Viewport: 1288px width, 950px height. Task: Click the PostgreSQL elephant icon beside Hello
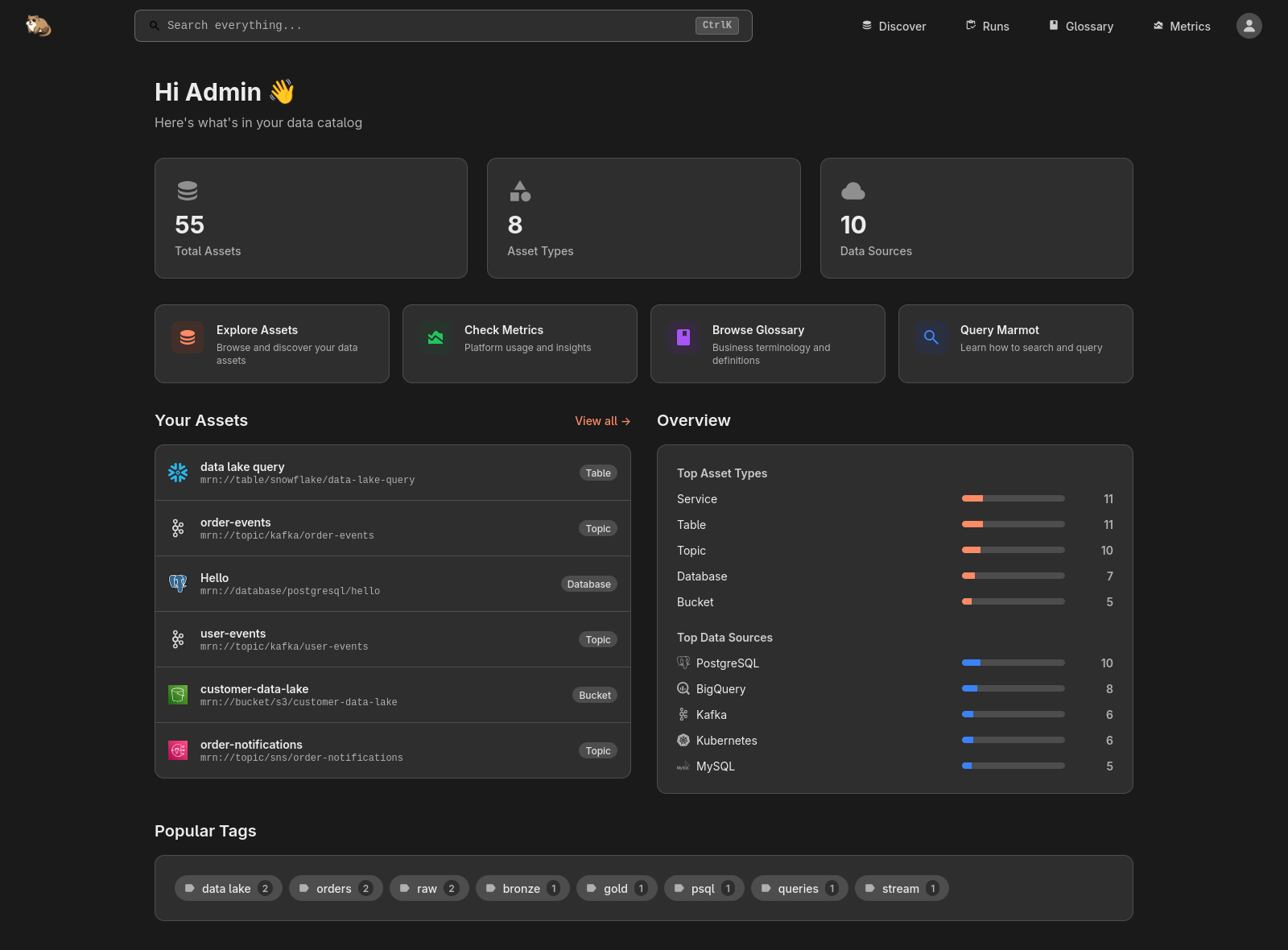pos(178,584)
